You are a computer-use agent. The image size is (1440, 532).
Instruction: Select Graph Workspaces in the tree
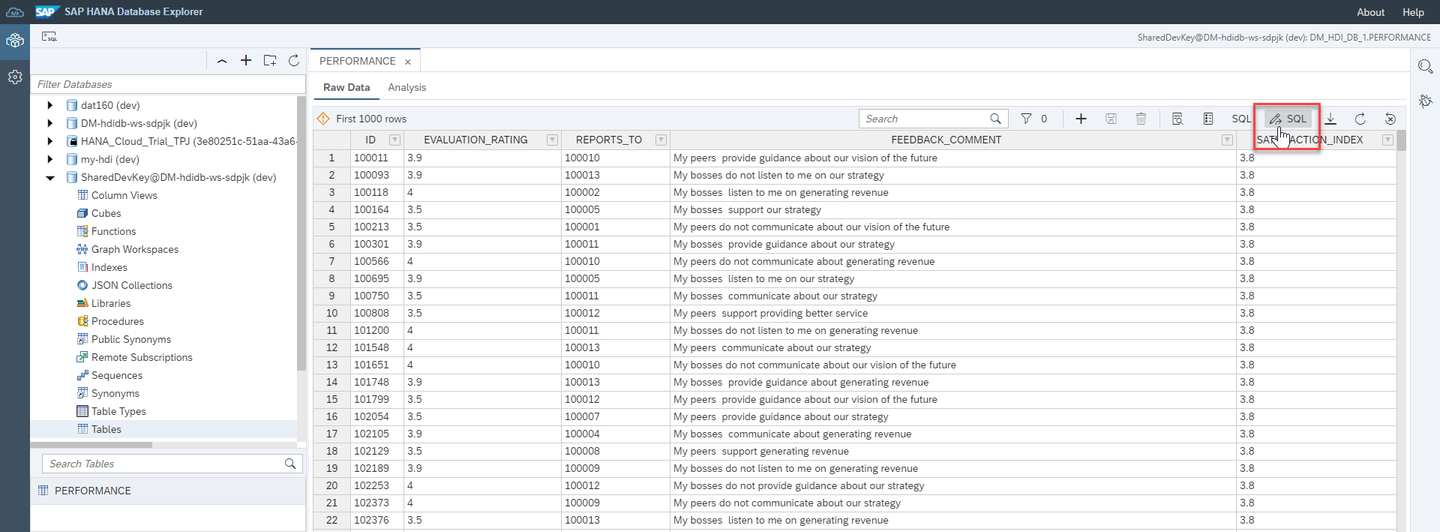click(x=135, y=249)
